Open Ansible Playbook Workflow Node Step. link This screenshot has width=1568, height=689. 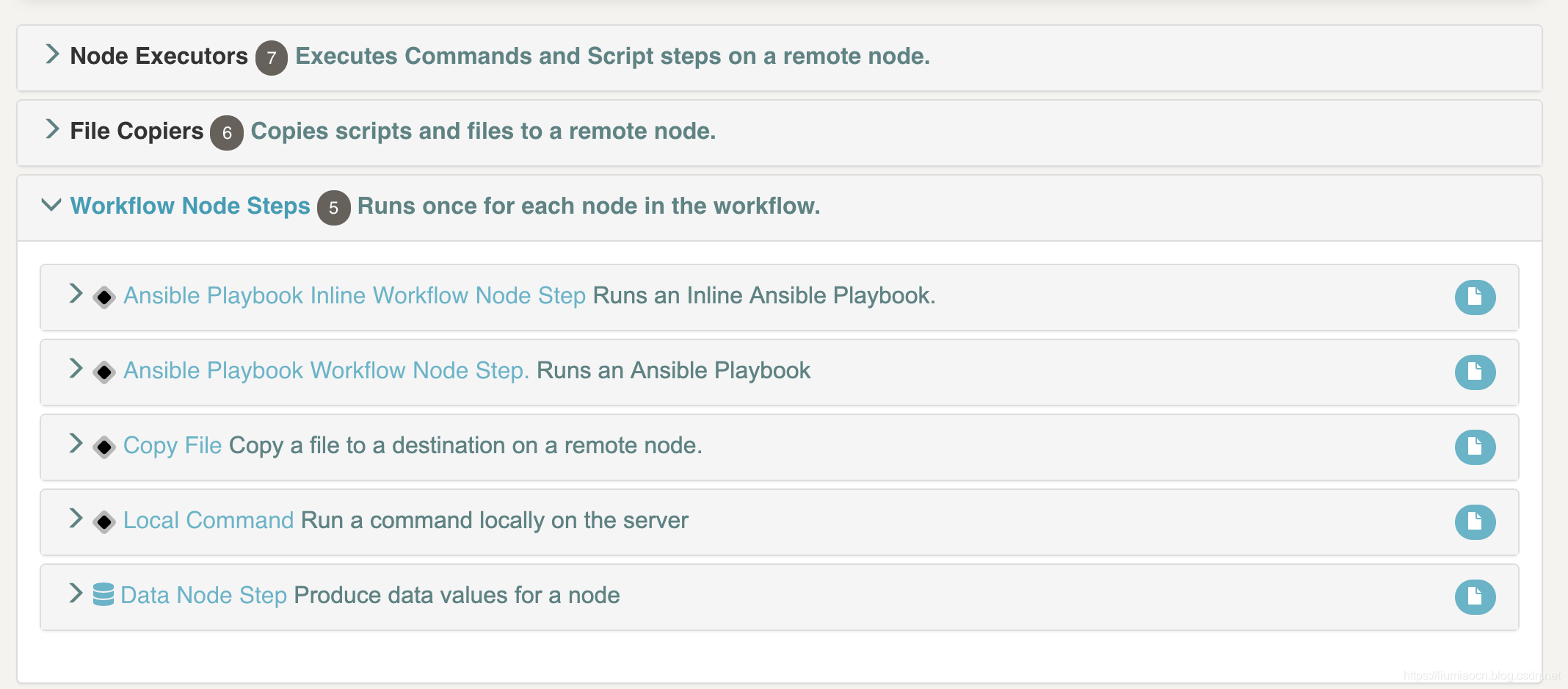pyautogui.click(x=326, y=371)
